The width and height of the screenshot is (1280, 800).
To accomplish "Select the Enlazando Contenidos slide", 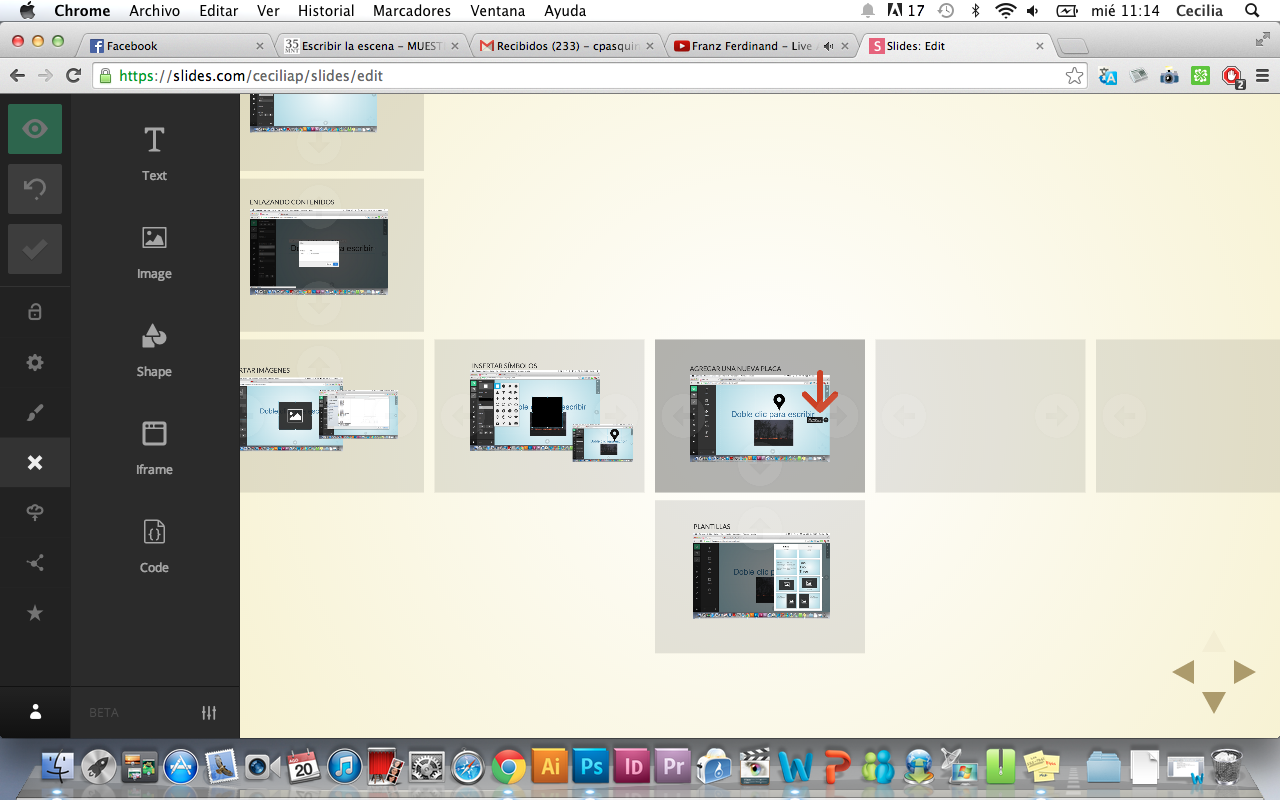I will point(332,255).
